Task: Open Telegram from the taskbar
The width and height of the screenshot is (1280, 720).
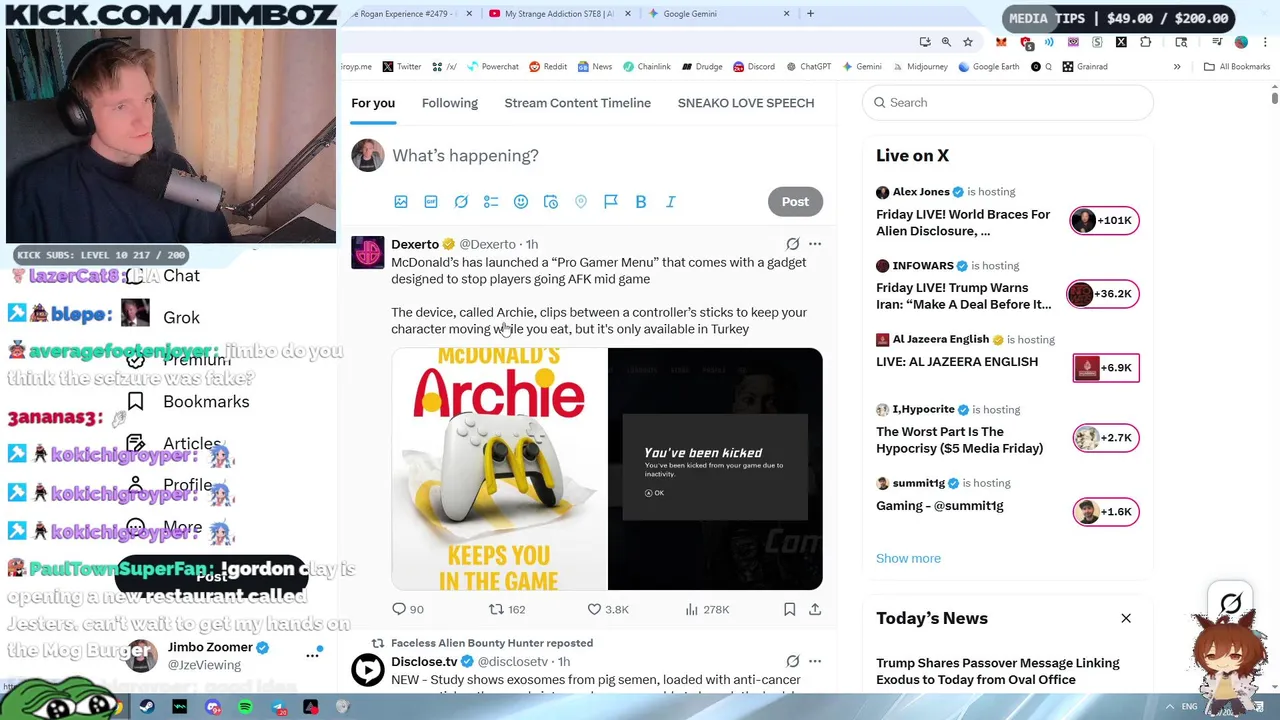Action: (278, 707)
